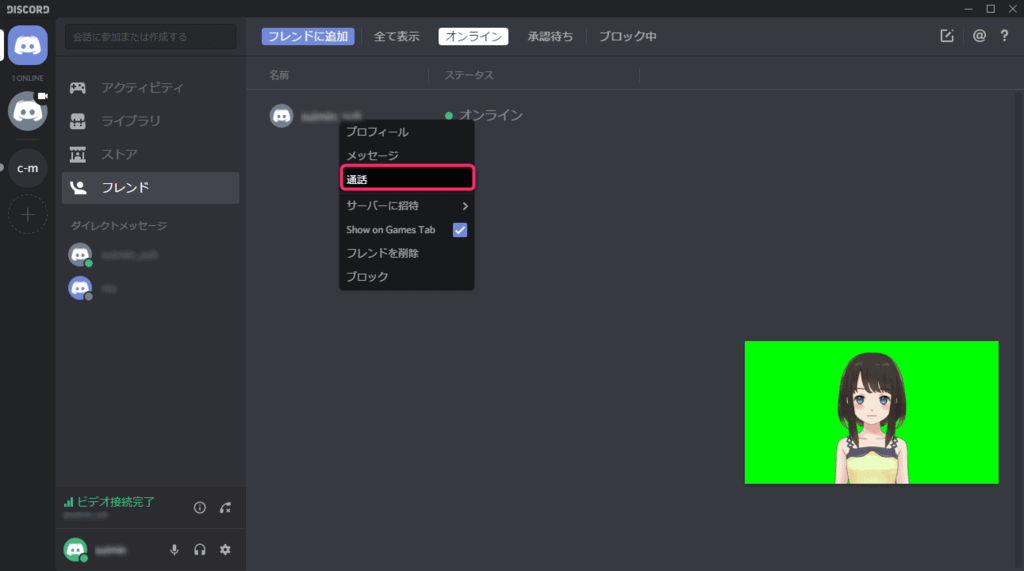Click the library icon
This screenshot has height=571, width=1024.
78,121
